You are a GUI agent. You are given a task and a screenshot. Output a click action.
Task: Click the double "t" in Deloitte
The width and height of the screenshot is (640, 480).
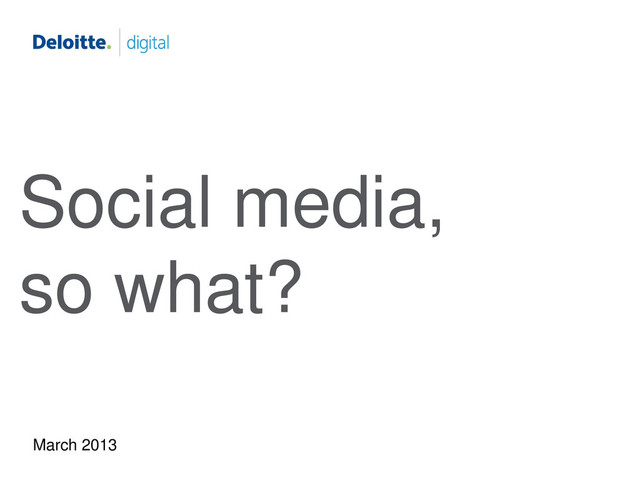point(88,43)
